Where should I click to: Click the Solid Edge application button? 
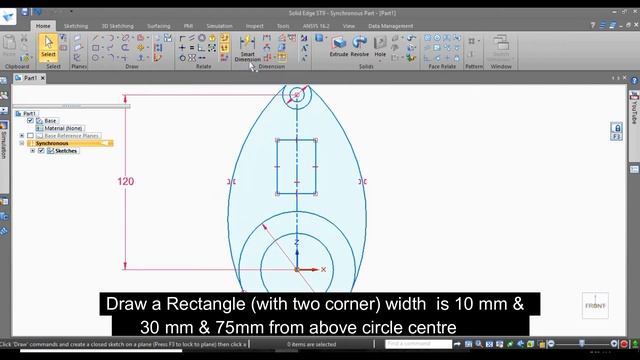click(8, 17)
